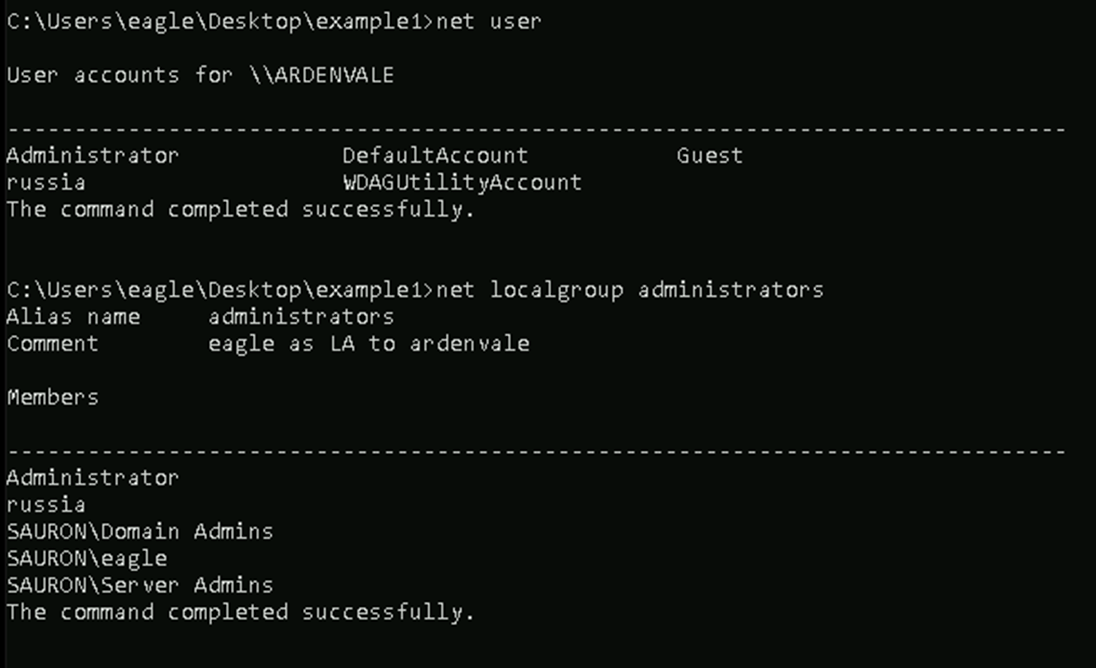The height and width of the screenshot is (668, 1096).
Task: Select the "administrators" alias value
Action: [x=301, y=317]
